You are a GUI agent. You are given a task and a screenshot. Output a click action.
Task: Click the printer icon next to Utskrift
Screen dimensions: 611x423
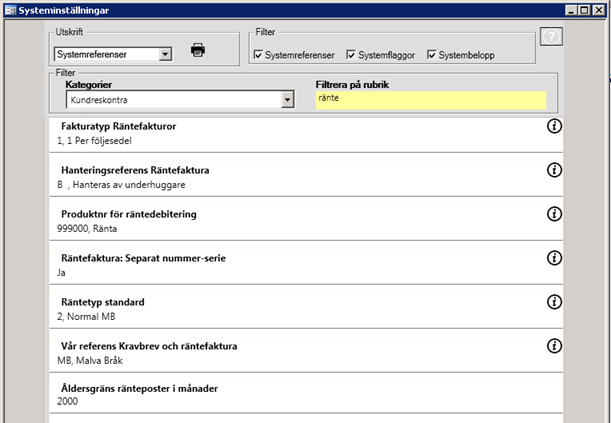pos(198,51)
